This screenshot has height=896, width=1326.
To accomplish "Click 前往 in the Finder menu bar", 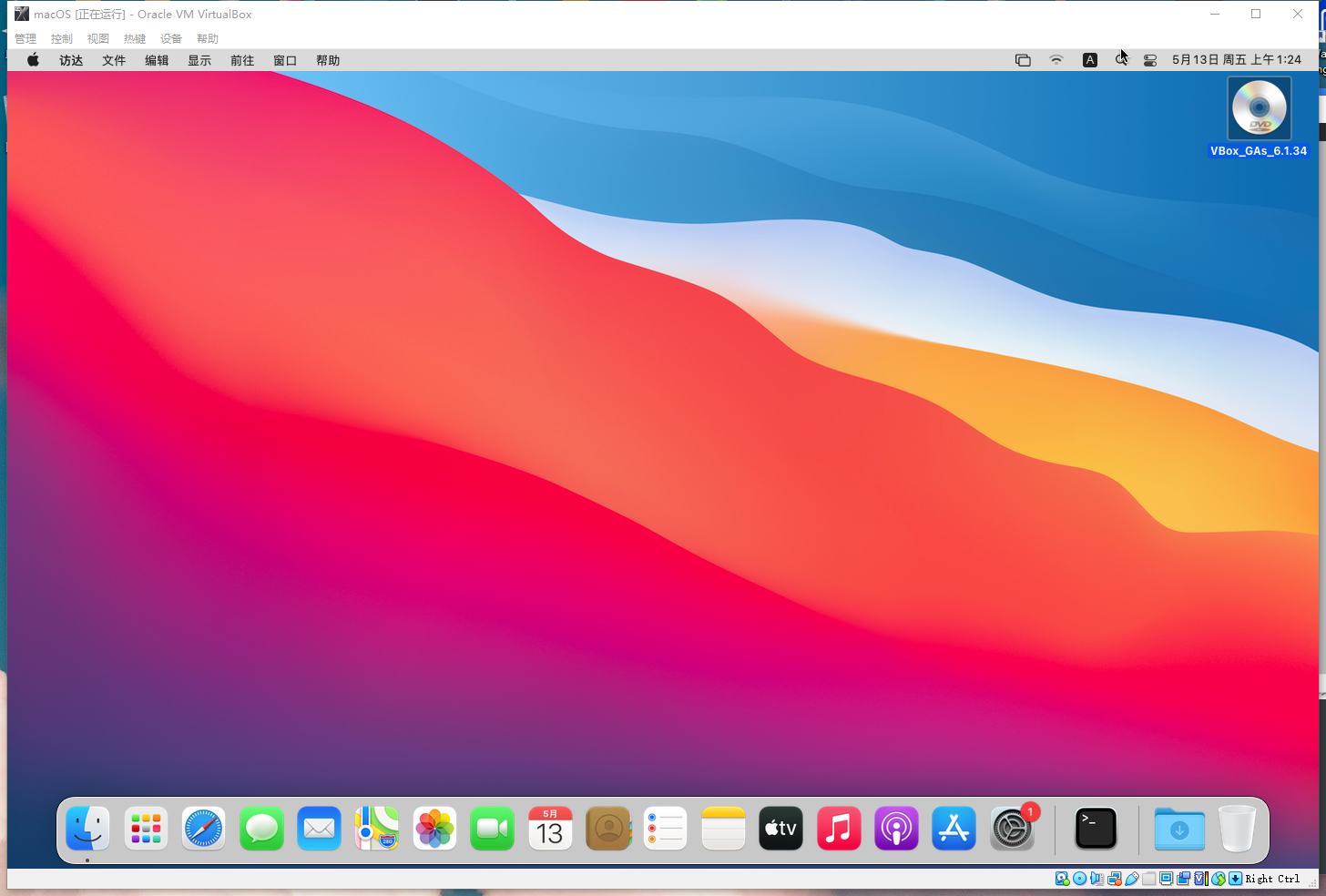I will [x=241, y=59].
